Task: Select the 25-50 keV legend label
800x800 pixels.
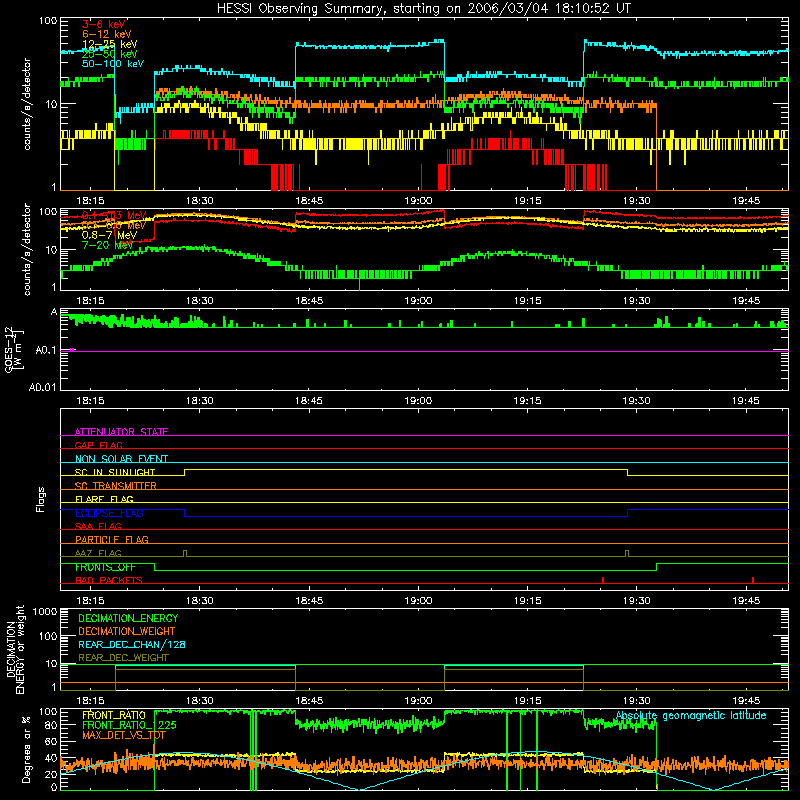Action: 109,54
